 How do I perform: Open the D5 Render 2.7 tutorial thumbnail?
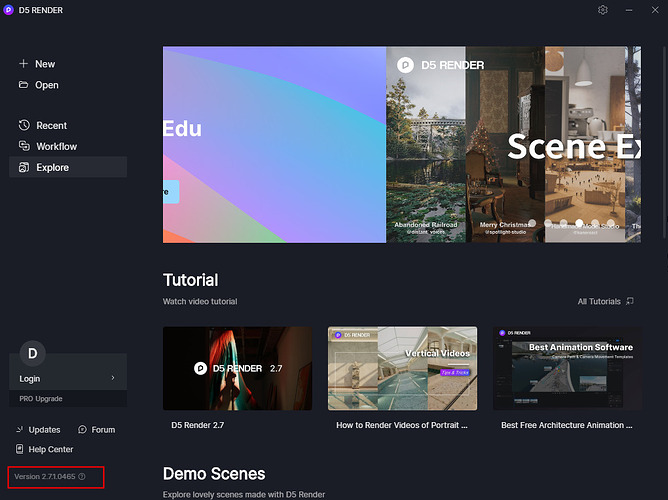[237, 368]
